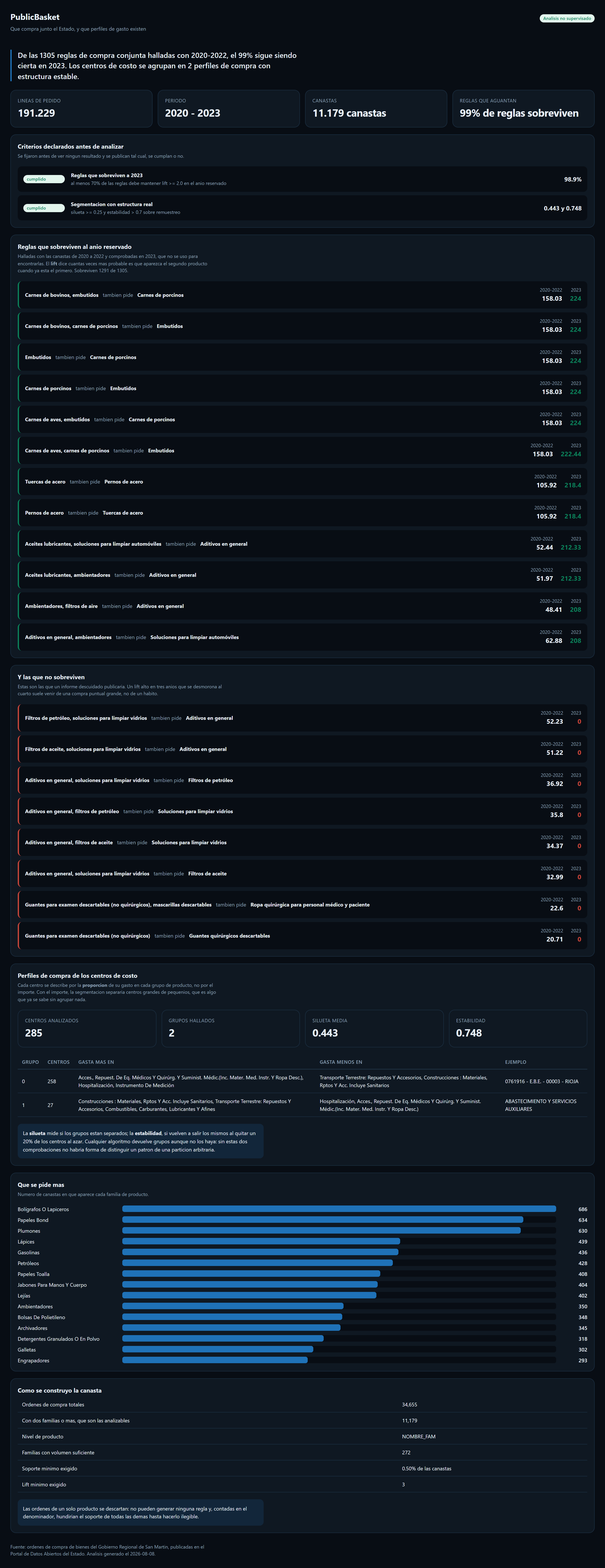
Task: Click the CENTROS column header
Action: tap(58, 1062)
